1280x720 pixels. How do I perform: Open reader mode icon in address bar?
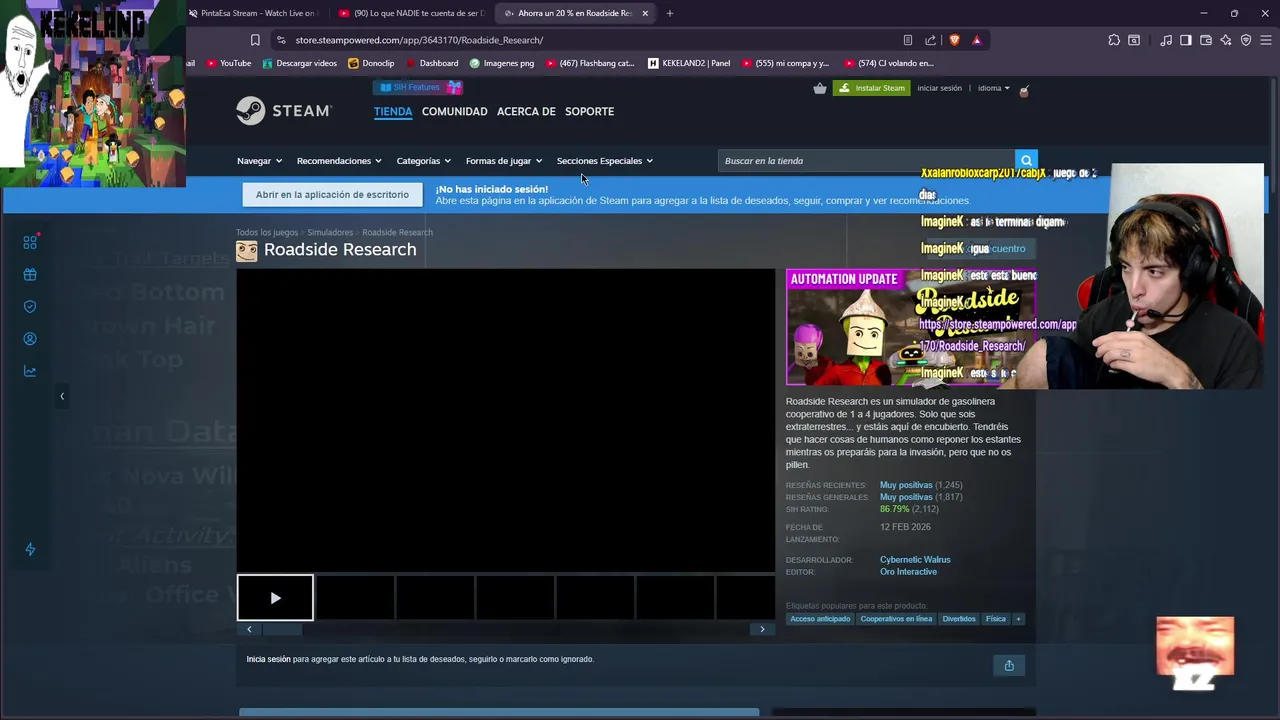click(x=908, y=40)
